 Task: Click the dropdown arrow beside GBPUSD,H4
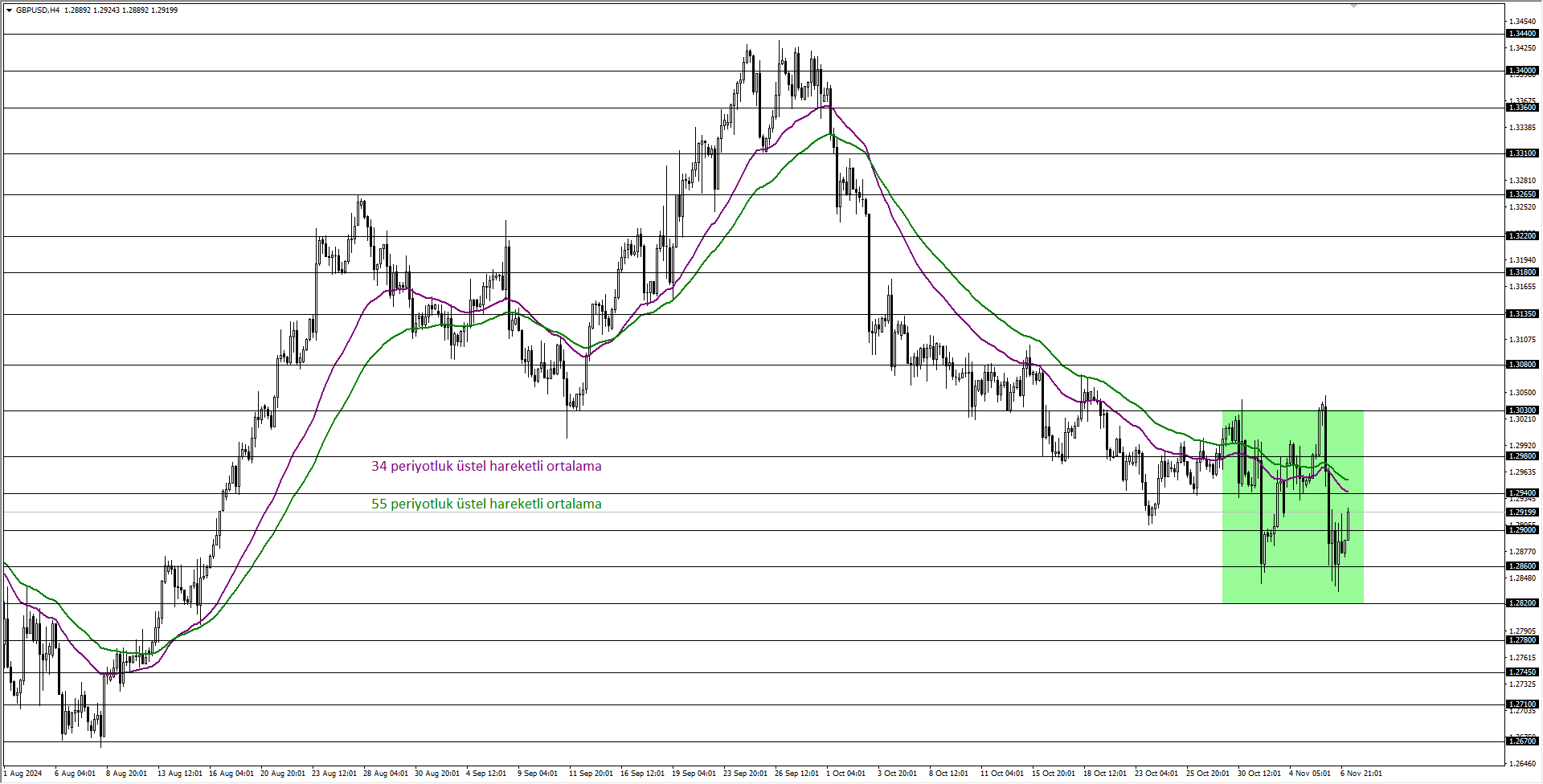(x=9, y=10)
